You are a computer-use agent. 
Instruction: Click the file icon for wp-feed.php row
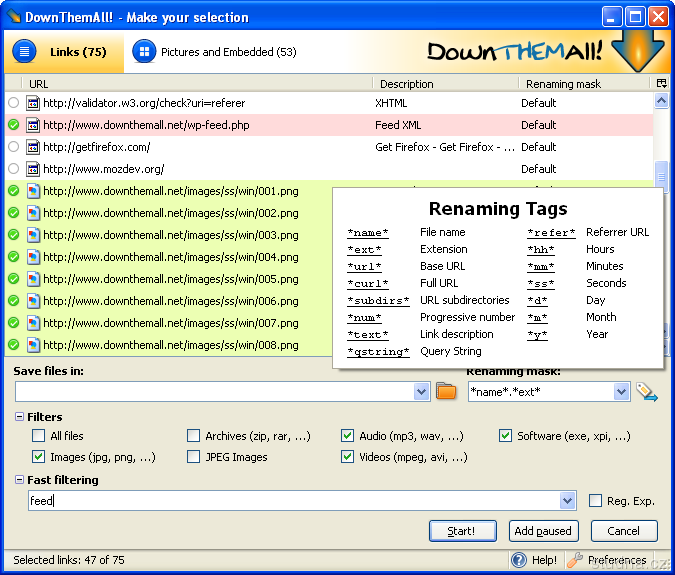[x=33, y=125]
